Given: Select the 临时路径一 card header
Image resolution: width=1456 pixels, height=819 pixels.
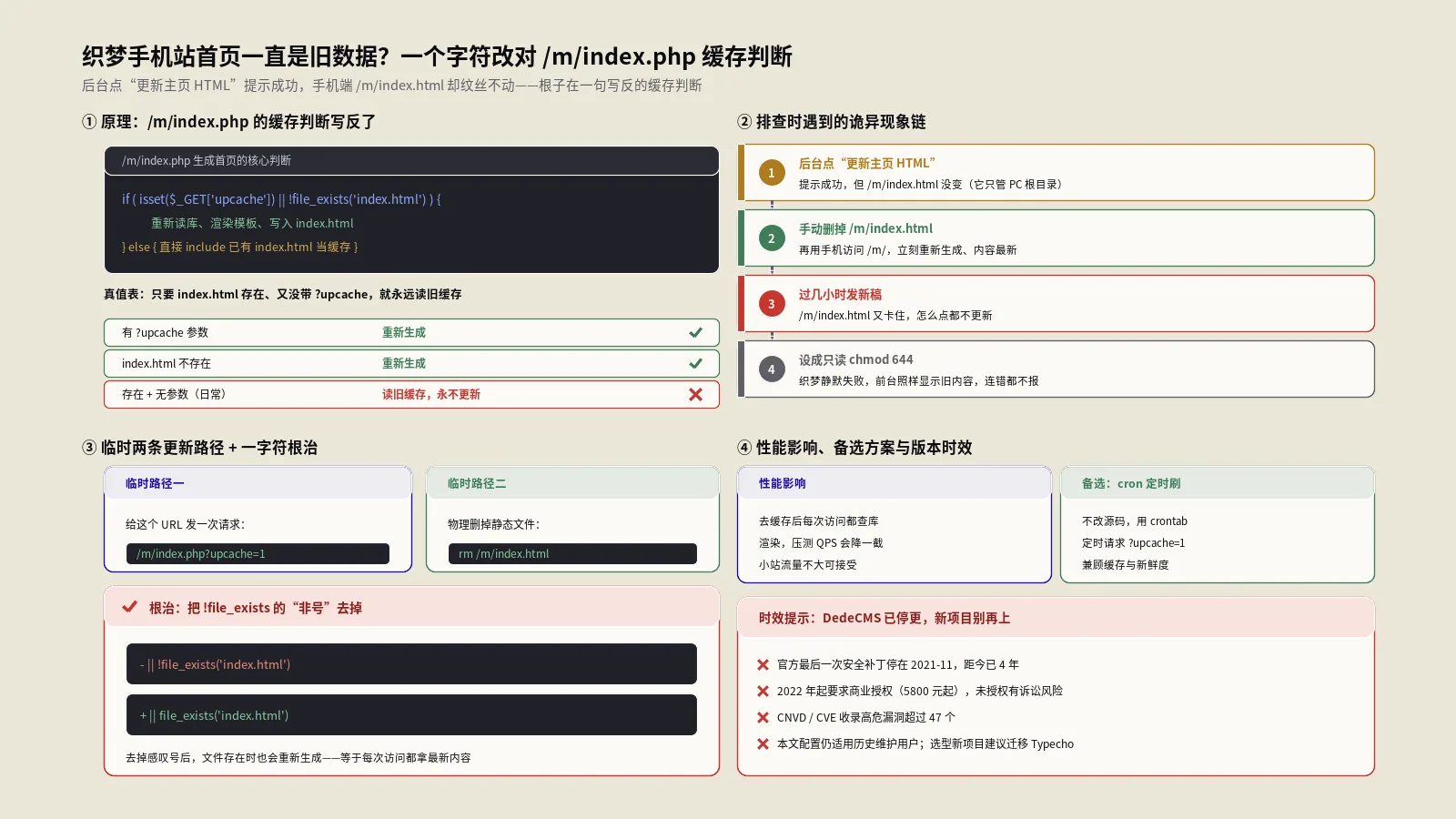Looking at the screenshot, I should click(258, 483).
